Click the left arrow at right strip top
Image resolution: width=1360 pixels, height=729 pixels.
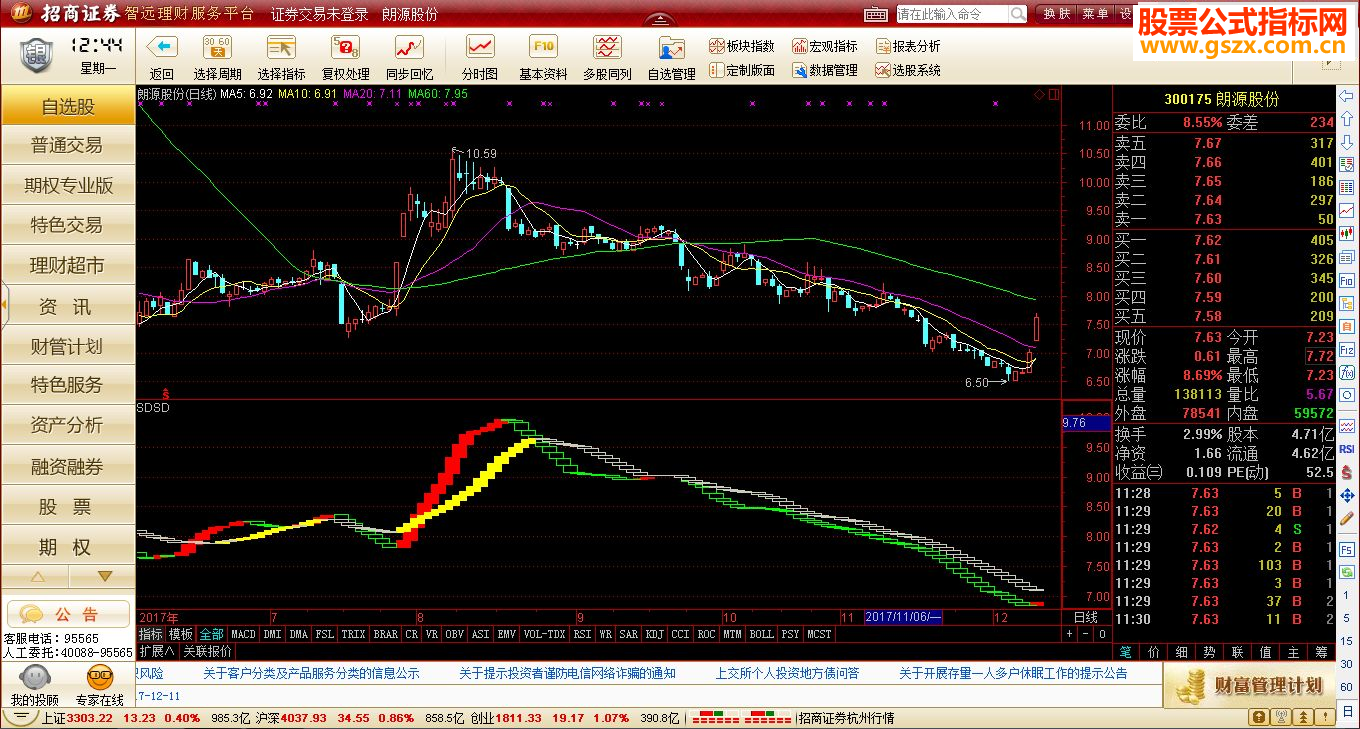coord(1348,95)
